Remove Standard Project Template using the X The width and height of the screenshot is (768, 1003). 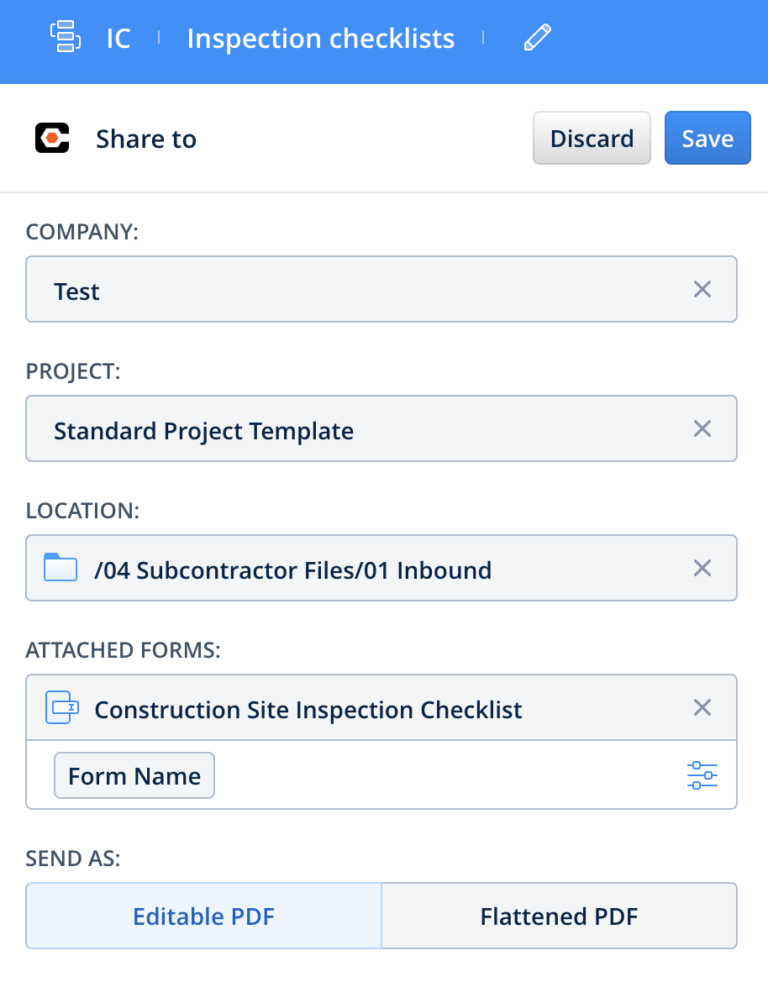702,428
